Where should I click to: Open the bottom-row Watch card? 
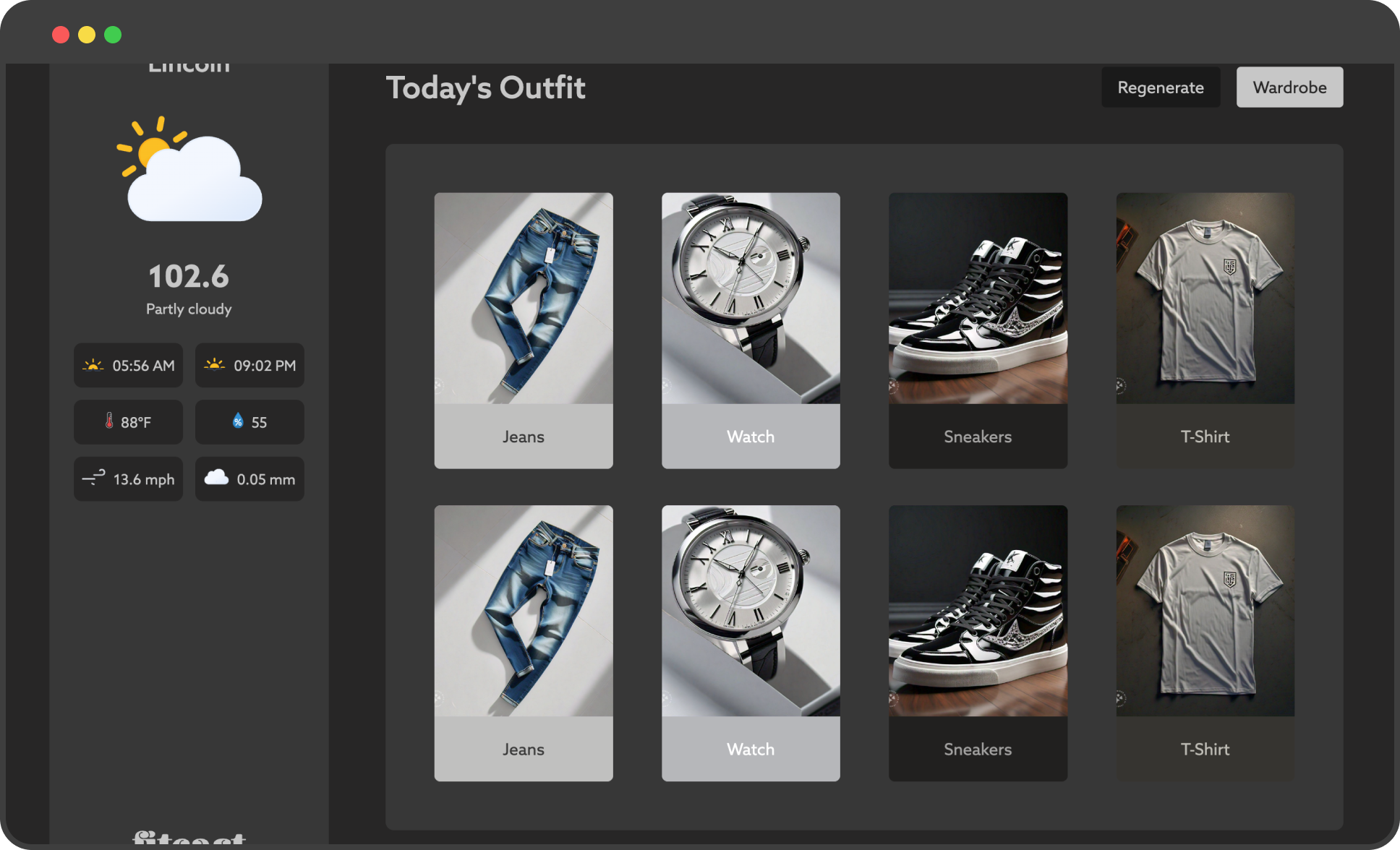pos(751,643)
